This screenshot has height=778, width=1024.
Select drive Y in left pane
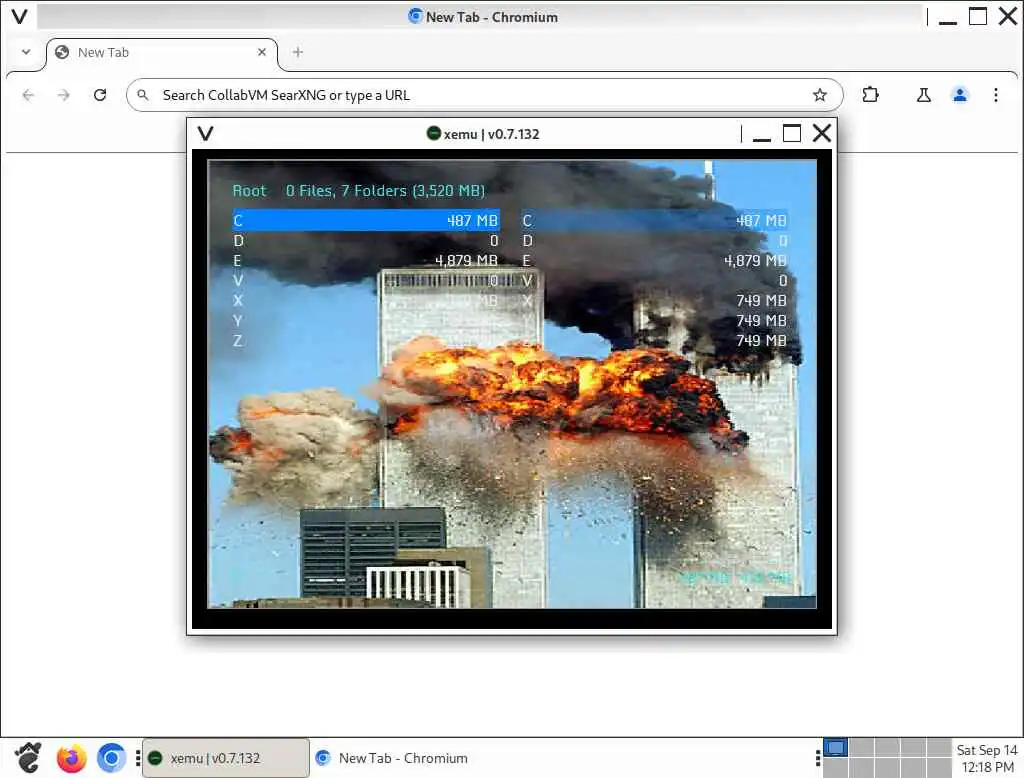click(366, 321)
